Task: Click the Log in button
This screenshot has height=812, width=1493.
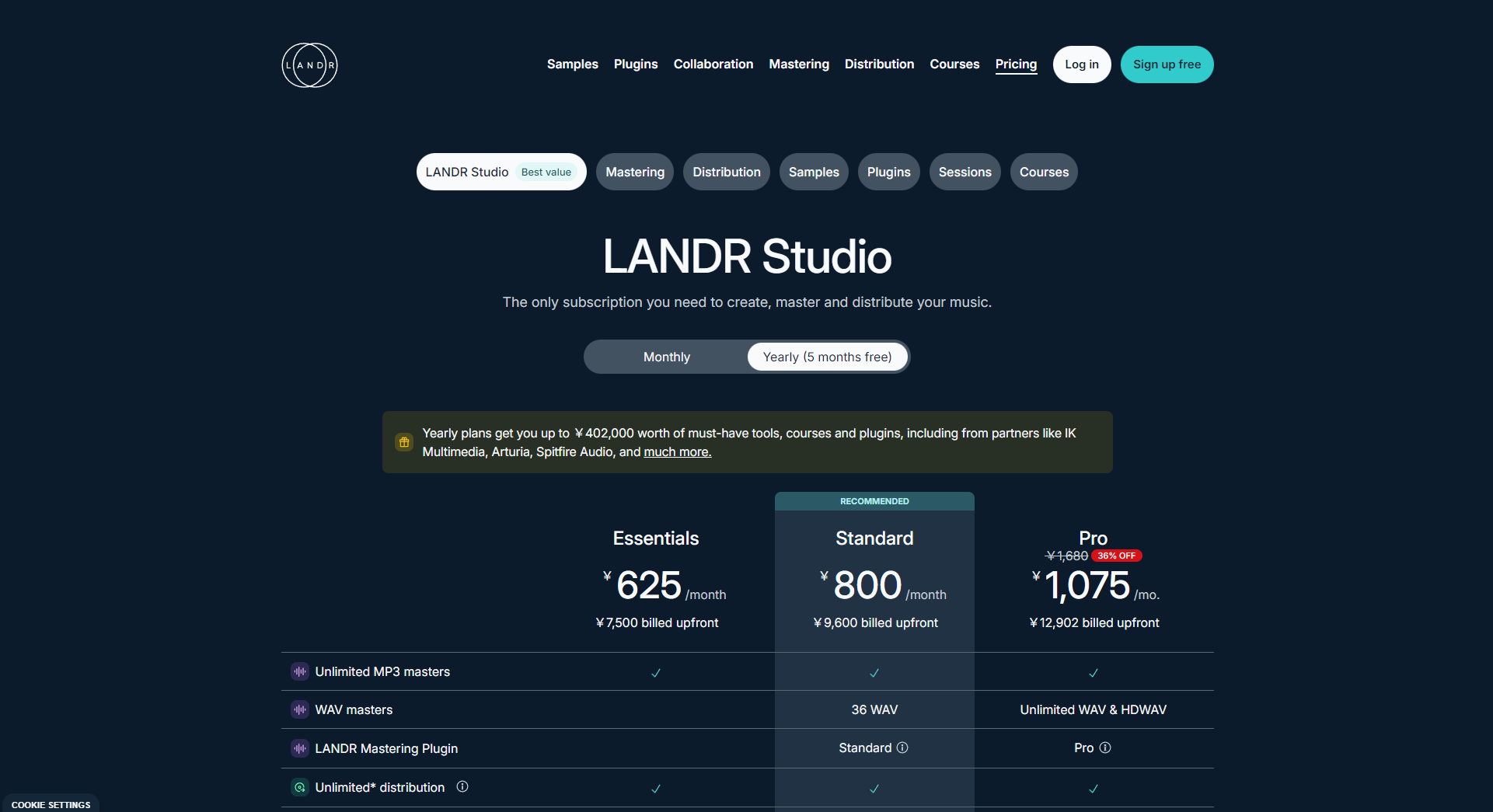Action: (1082, 64)
